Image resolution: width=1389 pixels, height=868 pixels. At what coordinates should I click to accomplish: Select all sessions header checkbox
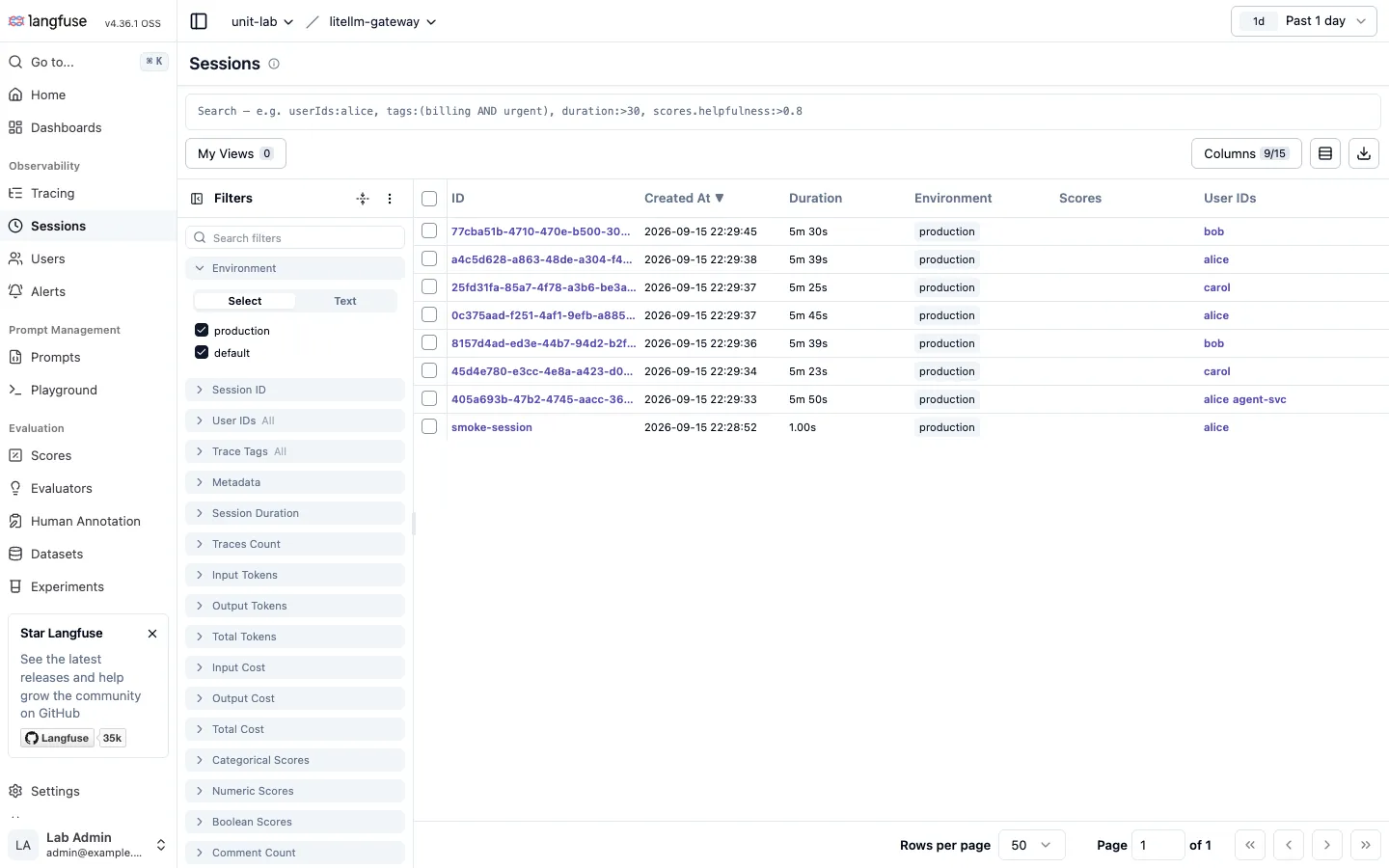tap(429, 199)
